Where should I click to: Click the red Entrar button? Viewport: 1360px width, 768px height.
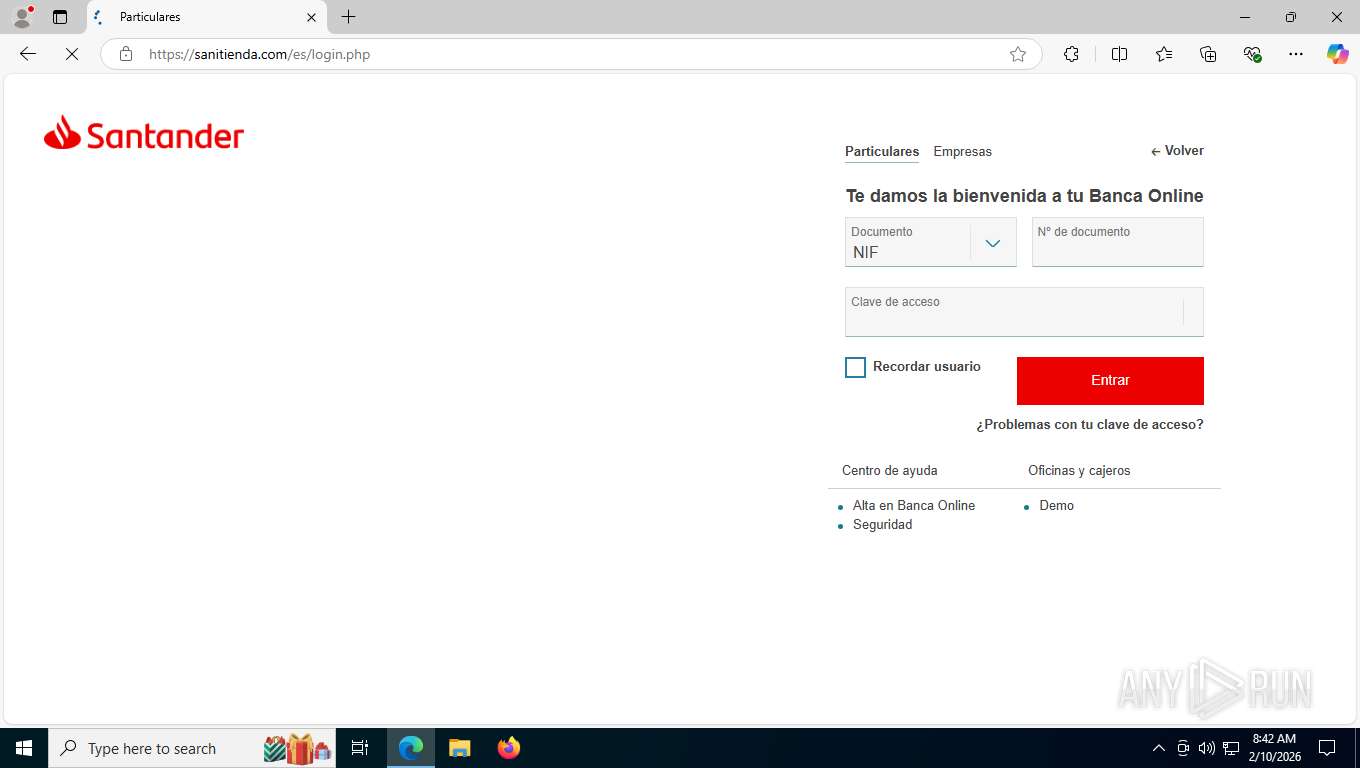pyautogui.click(x=1110, y=380)
